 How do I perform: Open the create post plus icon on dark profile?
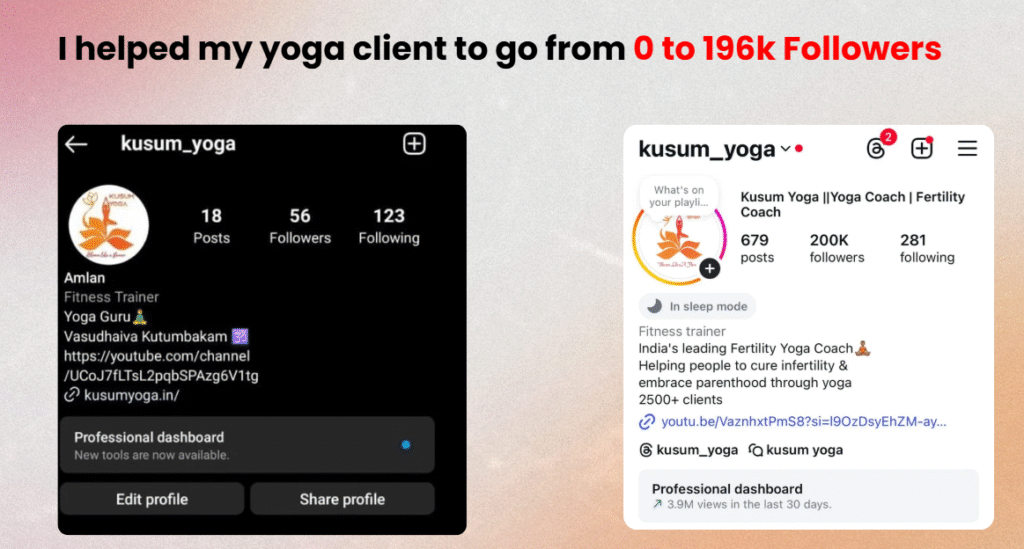click(x=414, y=144)
